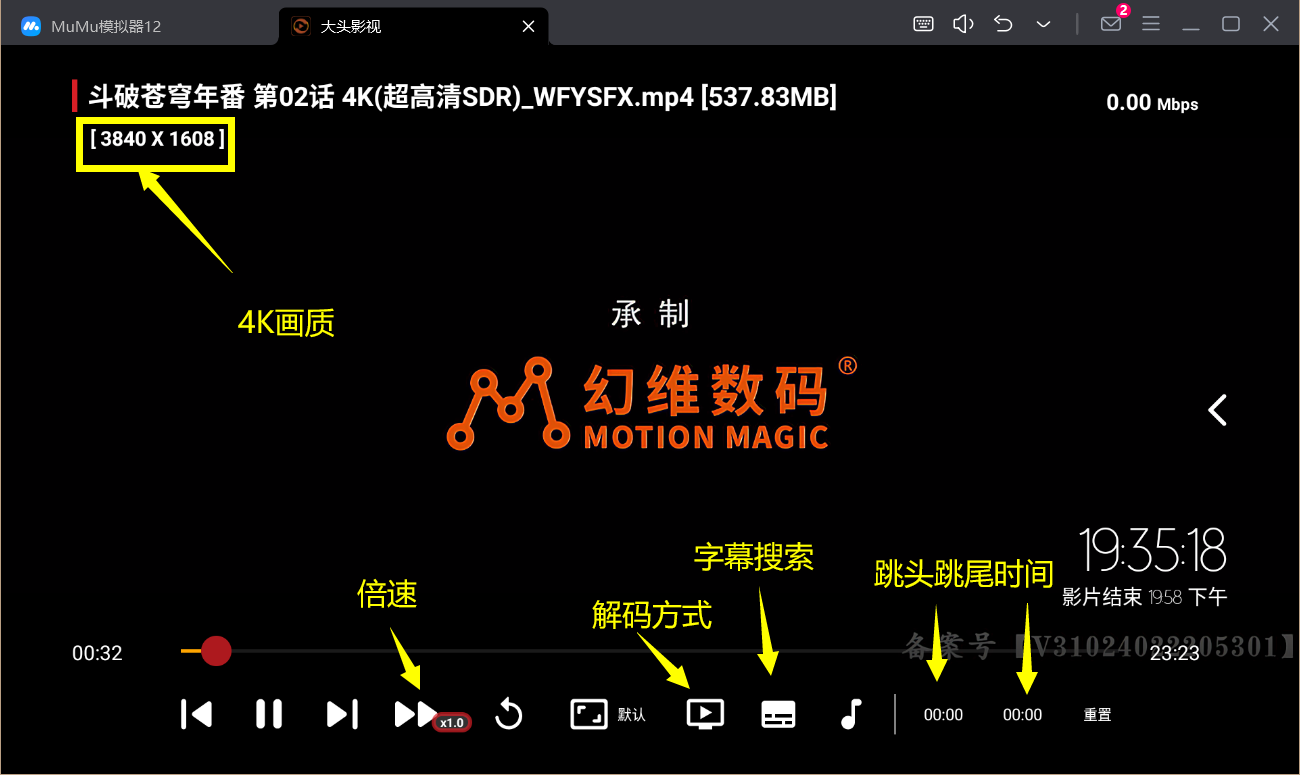This screenshot has width=1300, height=775.
Task: Pause the video playback
Action: pyautogui.click(x=269, y=714)
